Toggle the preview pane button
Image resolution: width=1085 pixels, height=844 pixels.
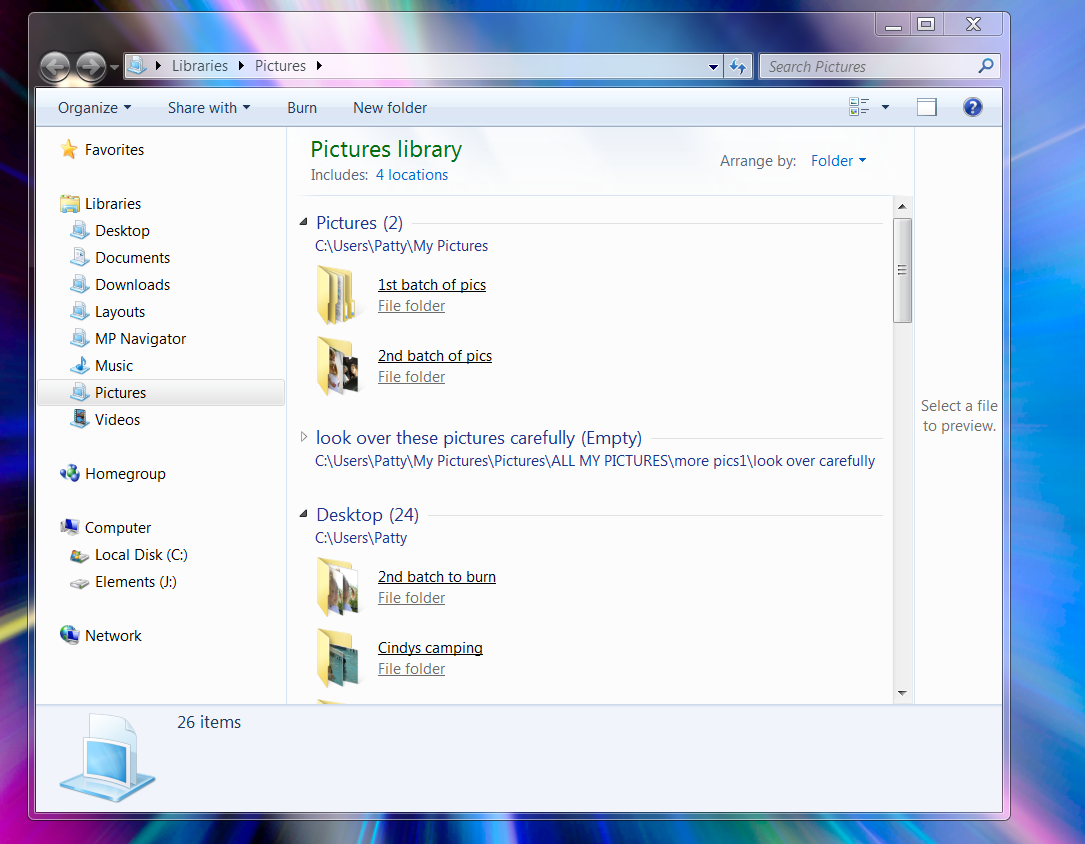coord(927,107)
